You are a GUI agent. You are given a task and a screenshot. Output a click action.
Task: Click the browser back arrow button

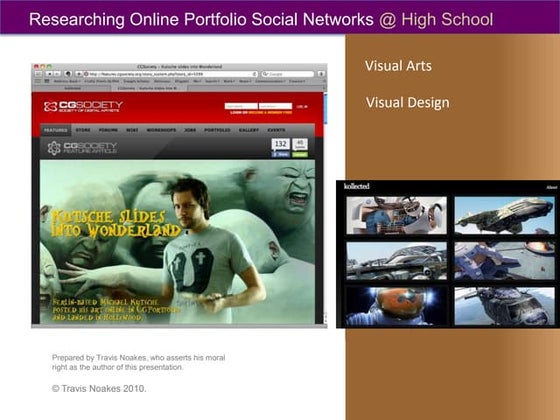coord(50,74)
